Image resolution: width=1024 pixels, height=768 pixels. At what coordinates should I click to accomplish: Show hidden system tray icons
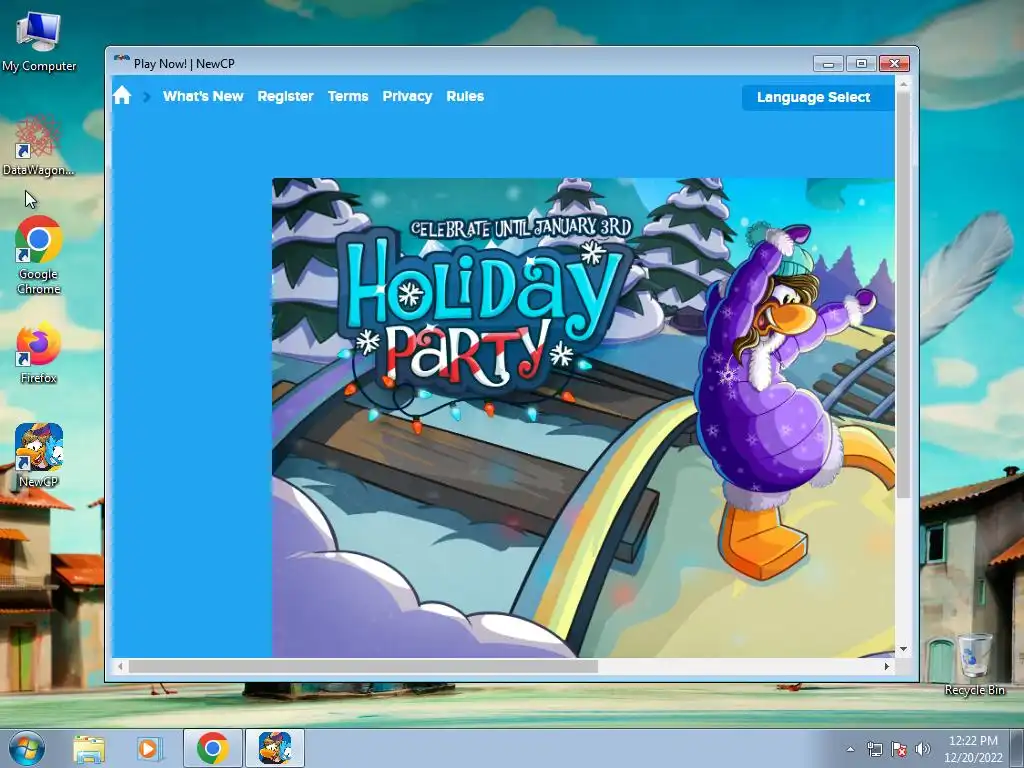point(850,749)
